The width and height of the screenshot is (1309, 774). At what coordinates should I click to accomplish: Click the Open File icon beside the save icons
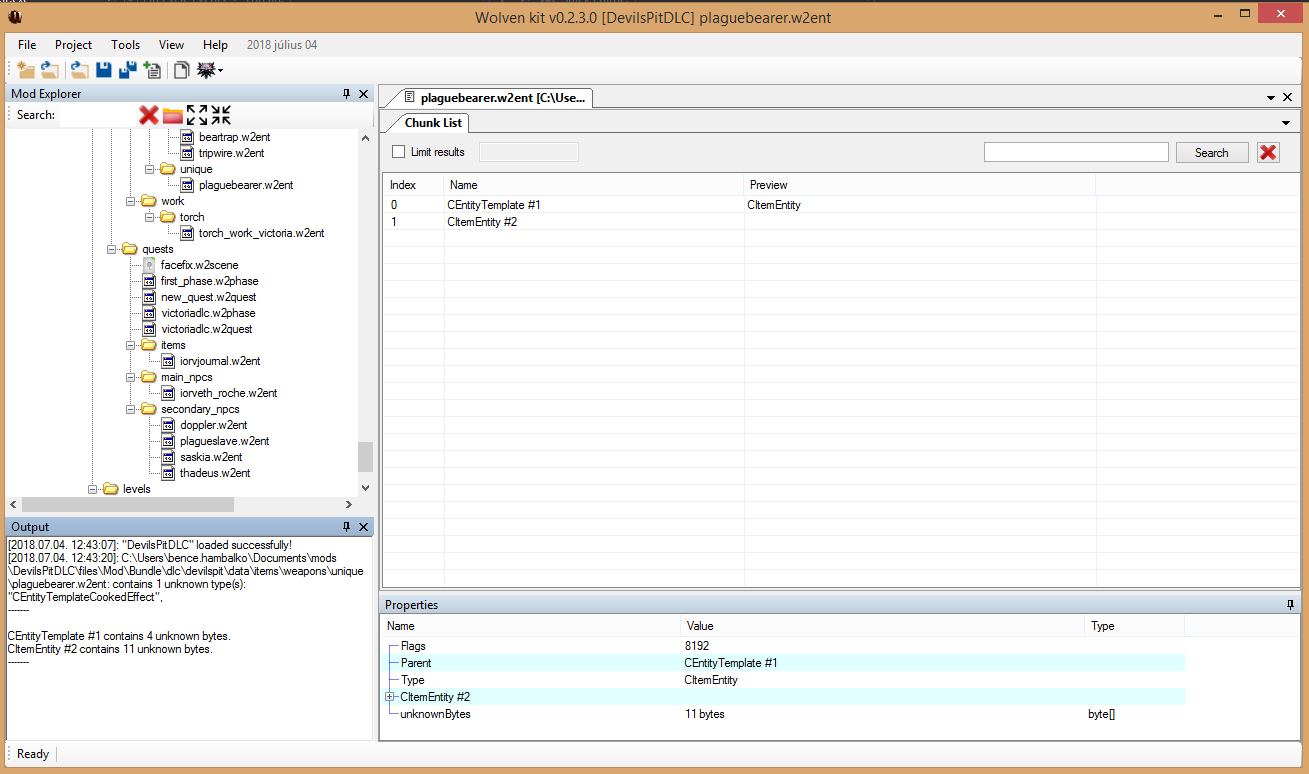click(80, 69)
